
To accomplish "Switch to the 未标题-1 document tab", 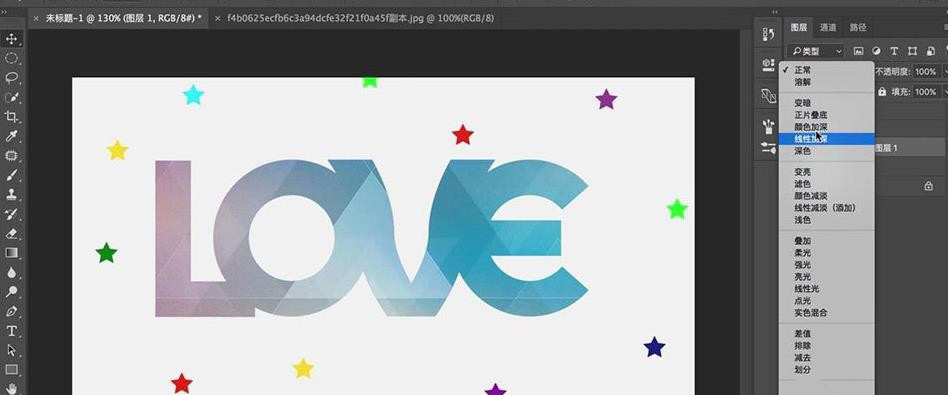I will [x=124, y=18].
